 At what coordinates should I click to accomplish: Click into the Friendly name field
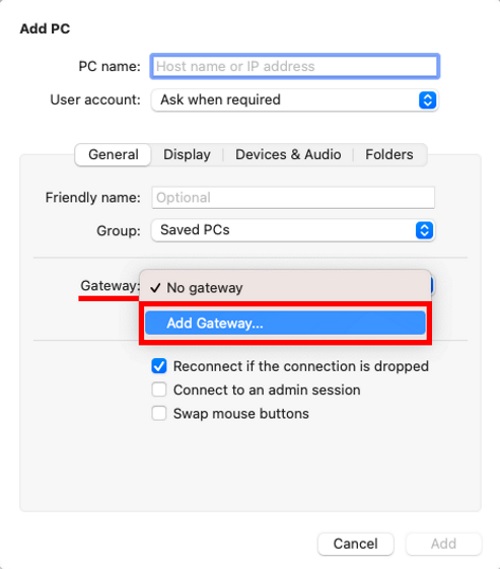[x=293, y=198]
